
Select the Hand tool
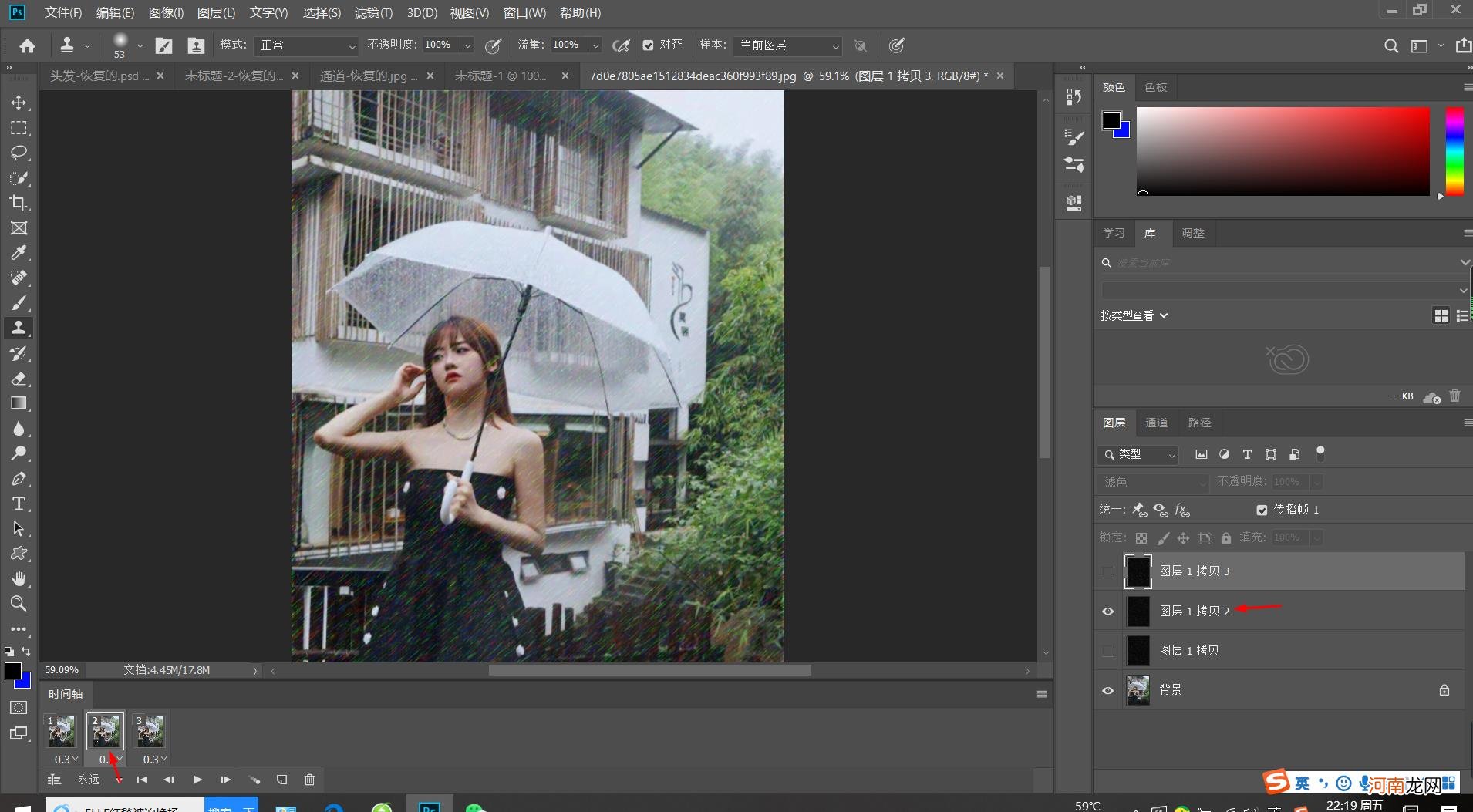point(19,578)
